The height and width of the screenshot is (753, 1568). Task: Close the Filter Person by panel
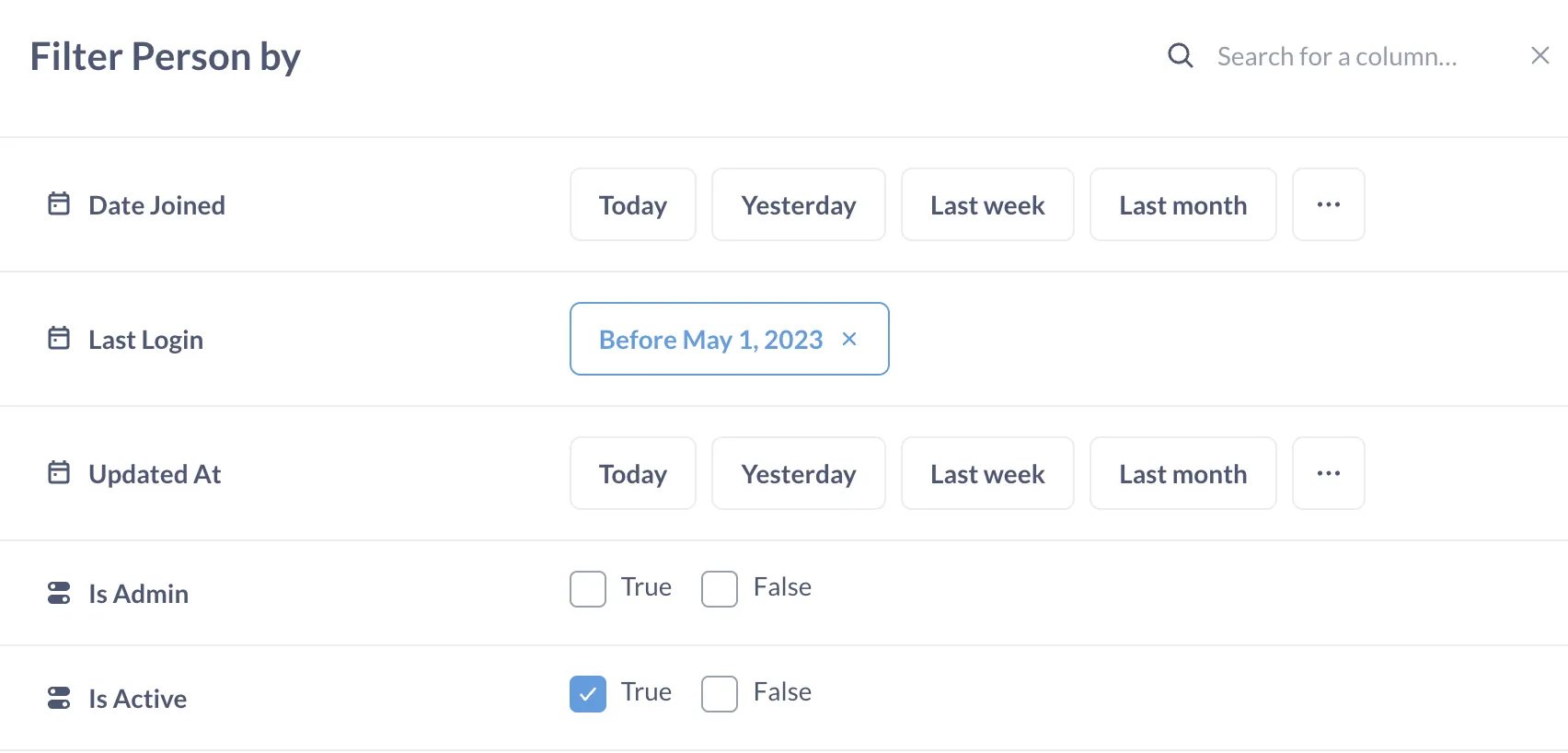[x=1539, y=55]
